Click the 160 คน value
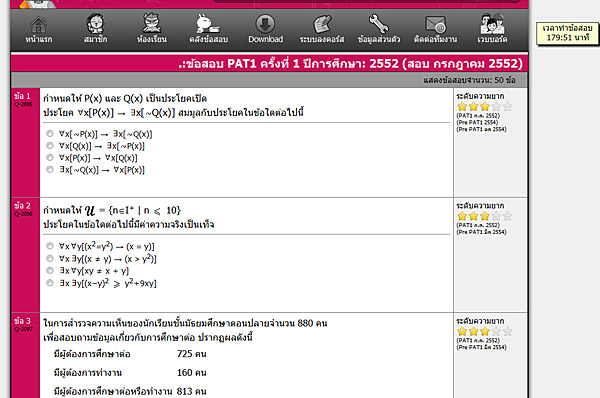Image resolution: width=600 pixels, height=398 pixels. click(x=191, y=372)
